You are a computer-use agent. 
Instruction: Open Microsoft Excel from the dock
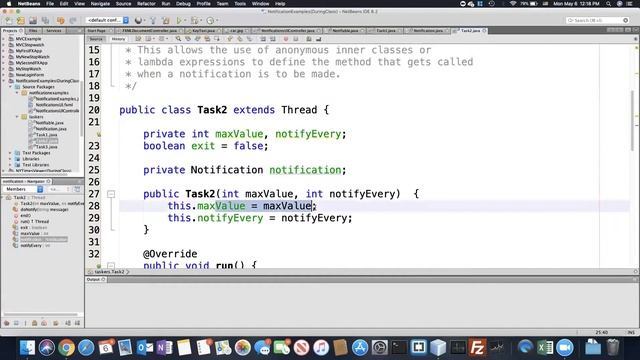point(545,348)
